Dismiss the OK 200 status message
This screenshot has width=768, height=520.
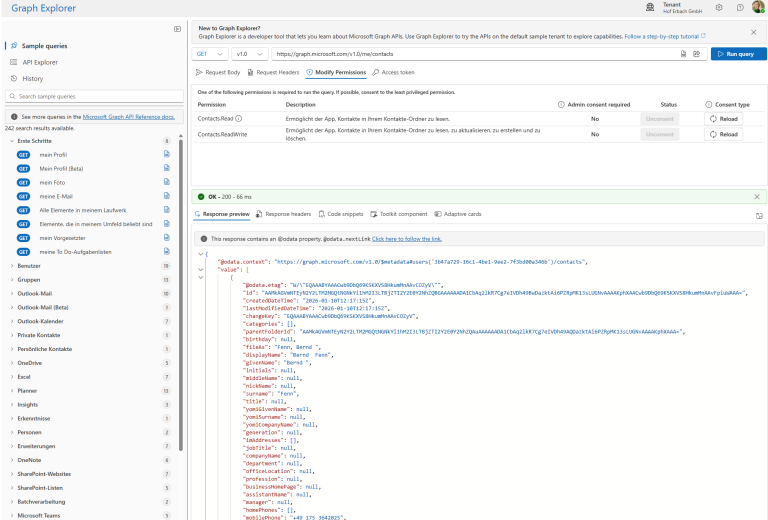point(757,197)
